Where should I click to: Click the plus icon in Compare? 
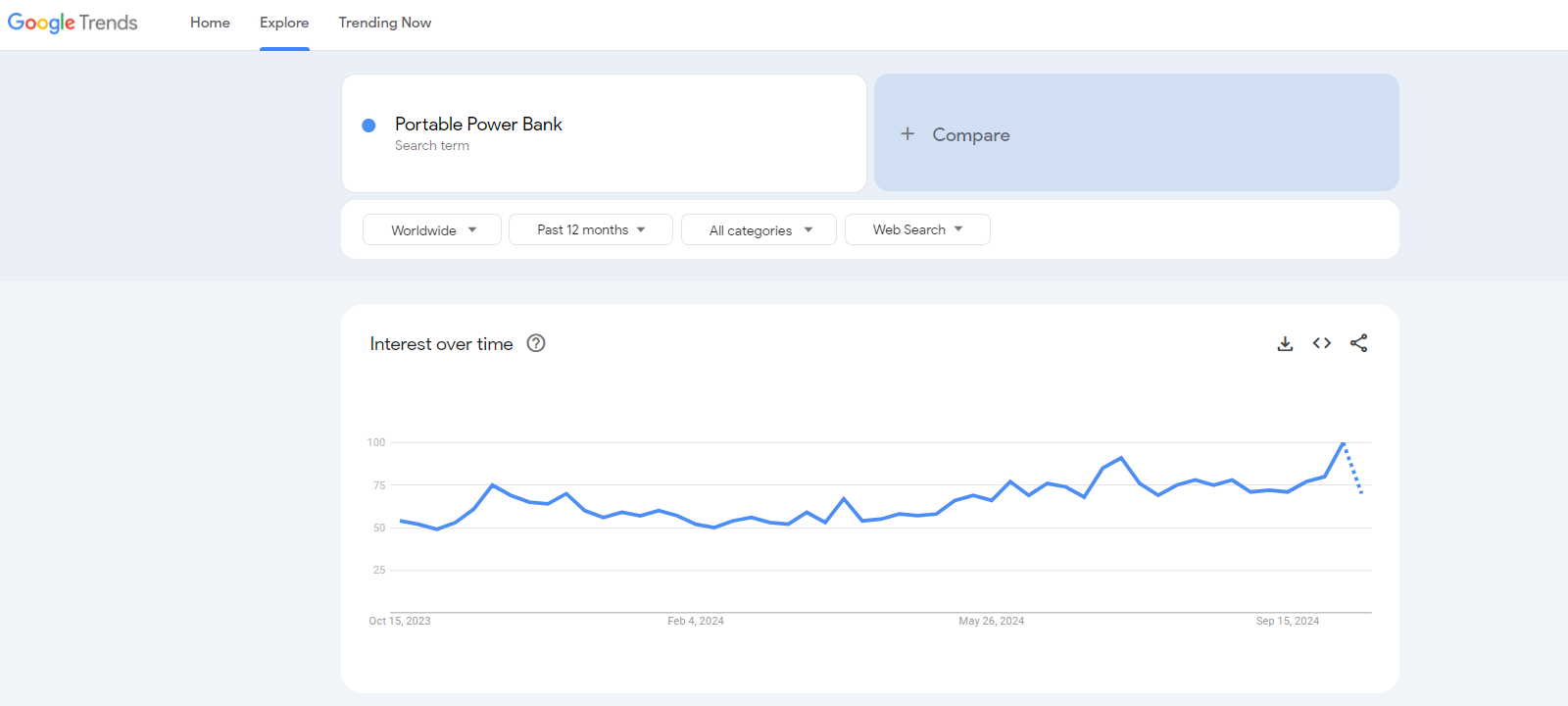[x=907, y=133]
